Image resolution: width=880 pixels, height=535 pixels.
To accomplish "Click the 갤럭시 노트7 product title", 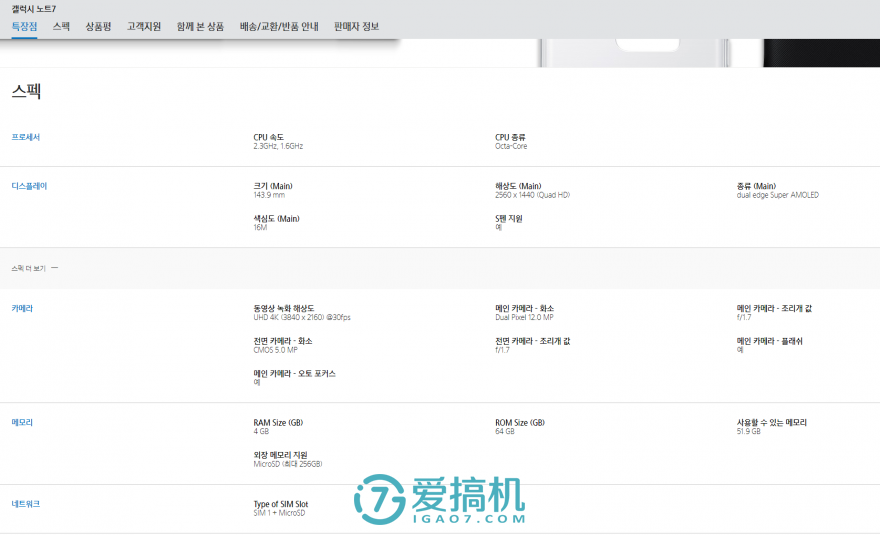I will coord(34,8).
